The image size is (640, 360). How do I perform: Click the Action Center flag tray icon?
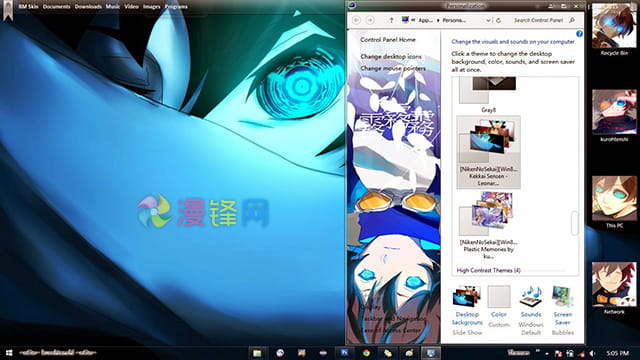tap(558, 353)
